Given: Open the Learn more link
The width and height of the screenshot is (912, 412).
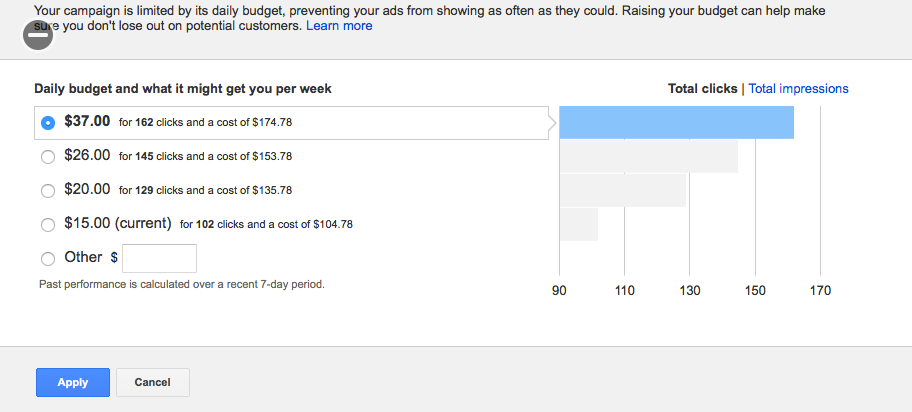Looking at the screenshot, I should coord(339,26).
